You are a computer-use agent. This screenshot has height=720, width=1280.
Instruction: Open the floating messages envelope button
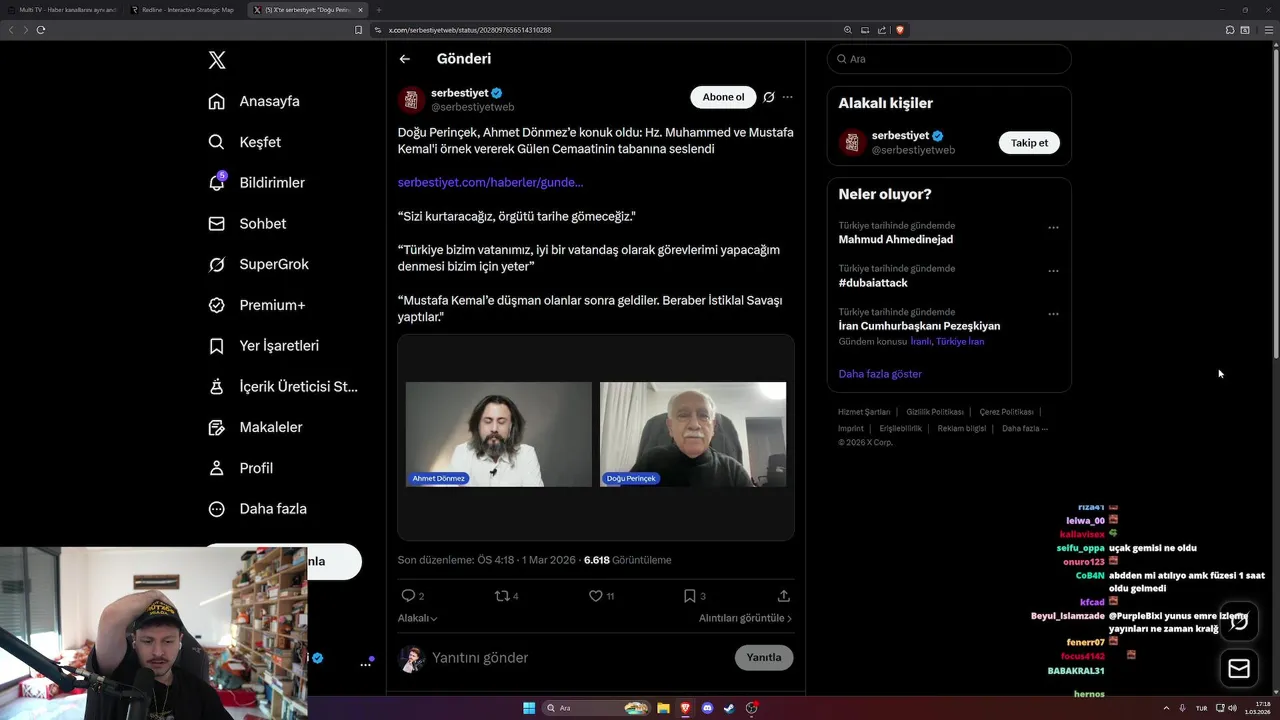click(1239, 669)
